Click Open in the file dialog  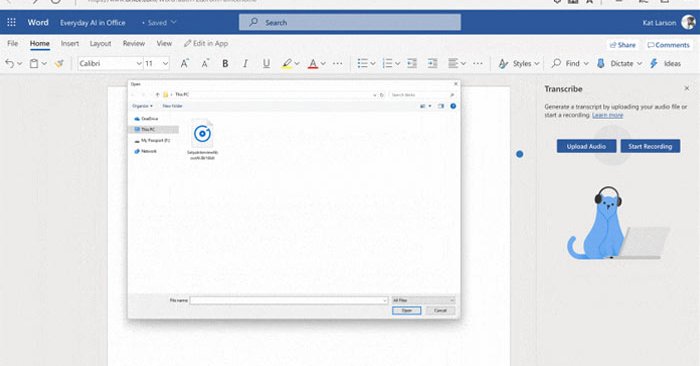pyautogui.click(x=406, y=310)
